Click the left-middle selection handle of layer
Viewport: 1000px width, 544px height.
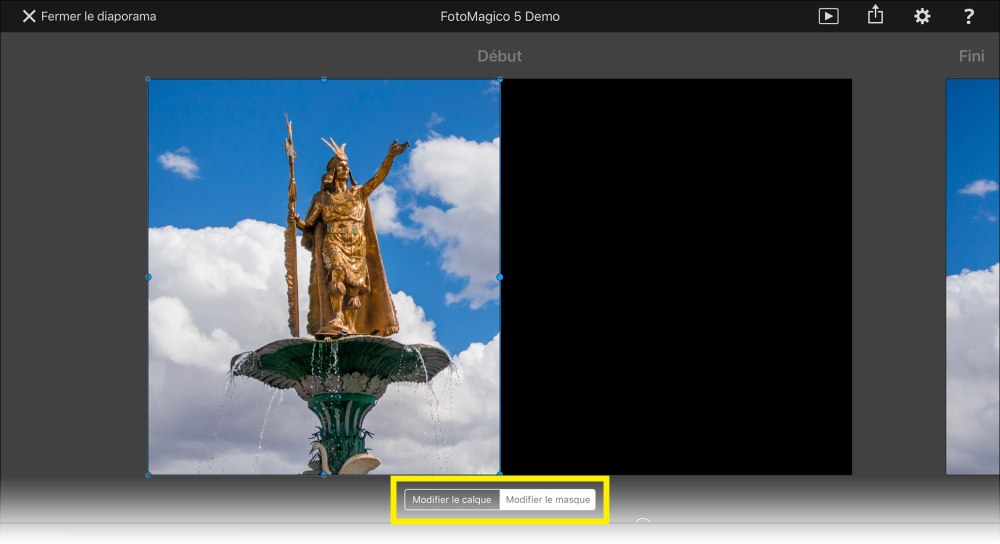coord(149,277)
